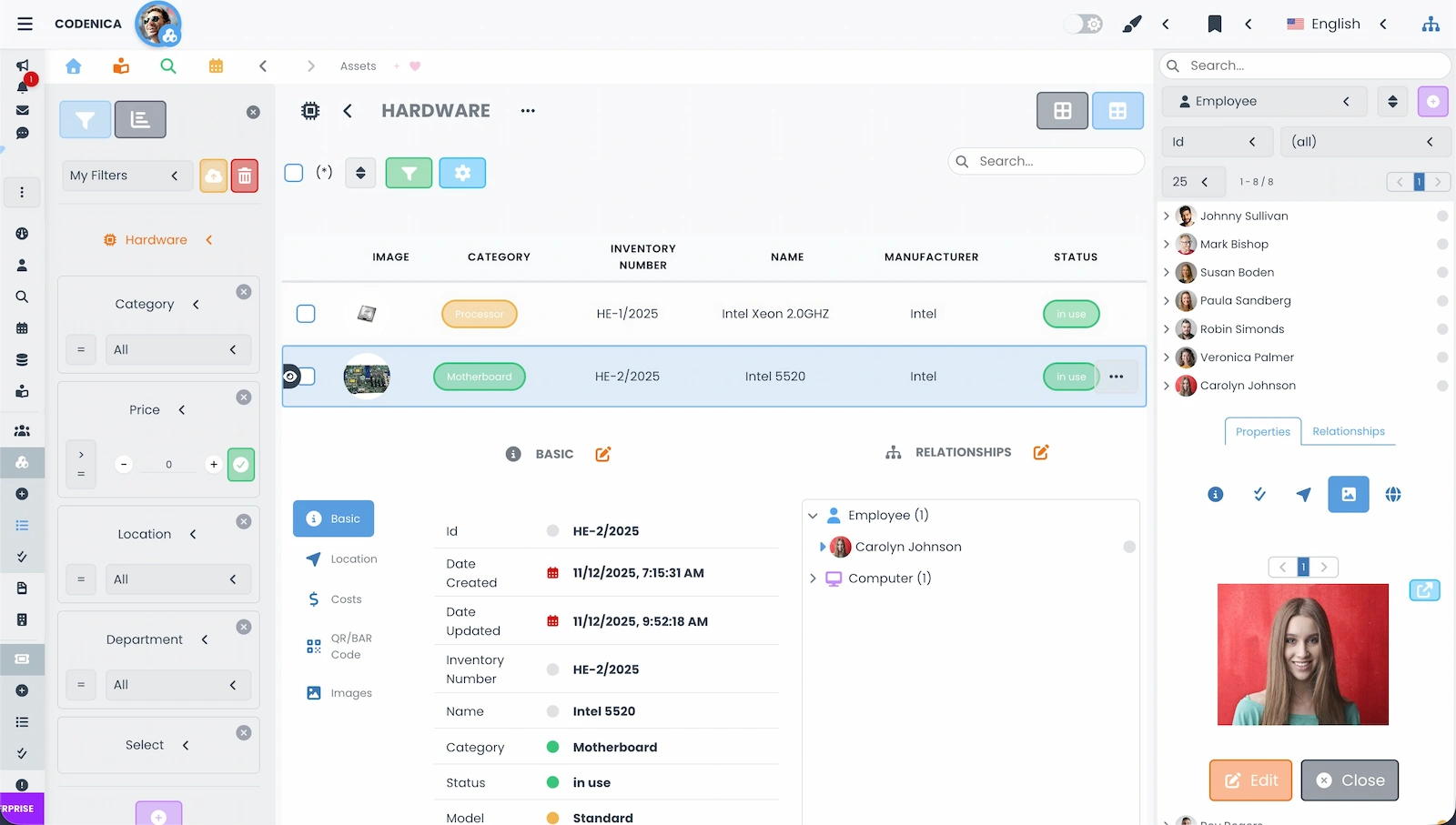Check the HE-2/2025 row checkbox

coord(306,376)
